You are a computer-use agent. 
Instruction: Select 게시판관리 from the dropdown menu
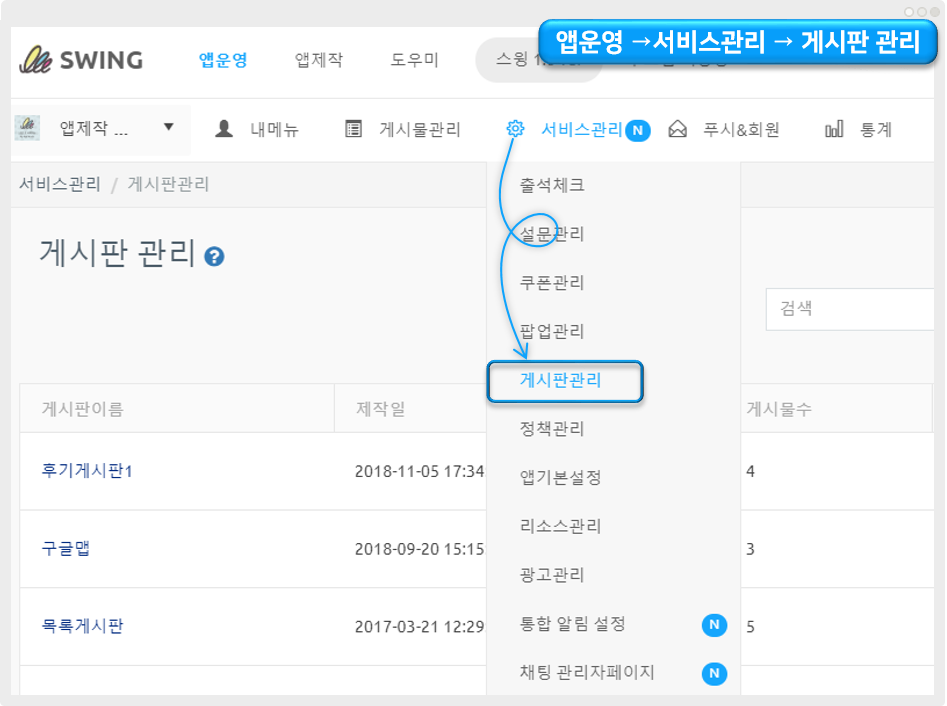[560, 381]
